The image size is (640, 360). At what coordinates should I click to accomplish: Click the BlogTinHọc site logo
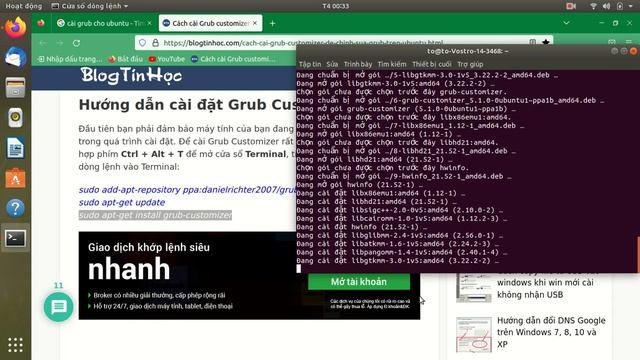coord(131,76)
